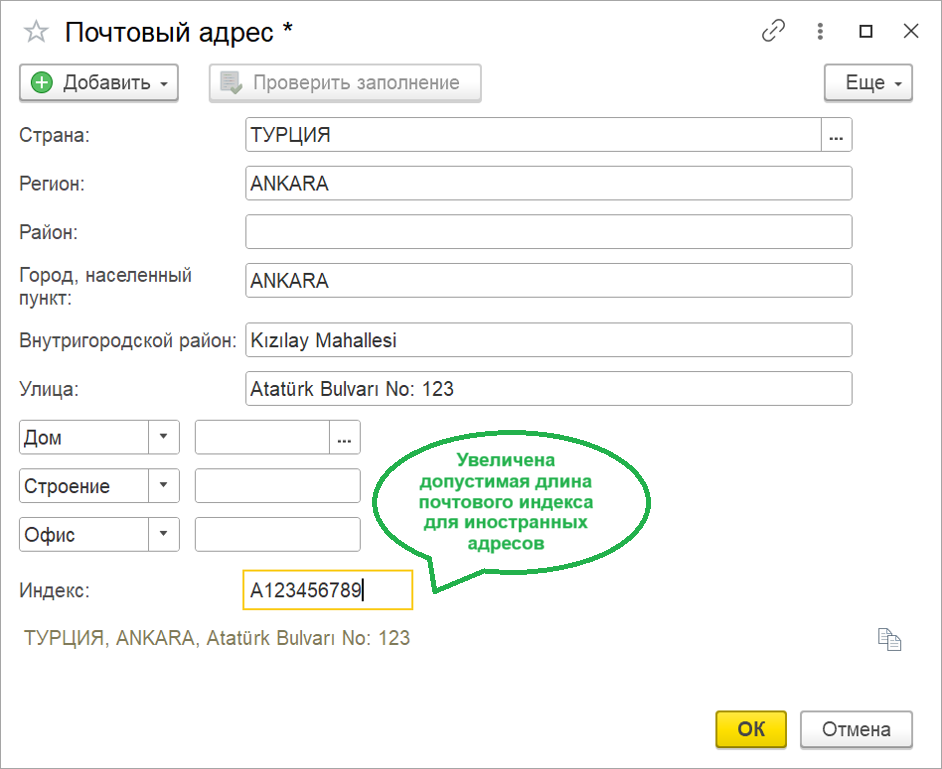Click the Регион field containing ANKARA

point(548,184)
